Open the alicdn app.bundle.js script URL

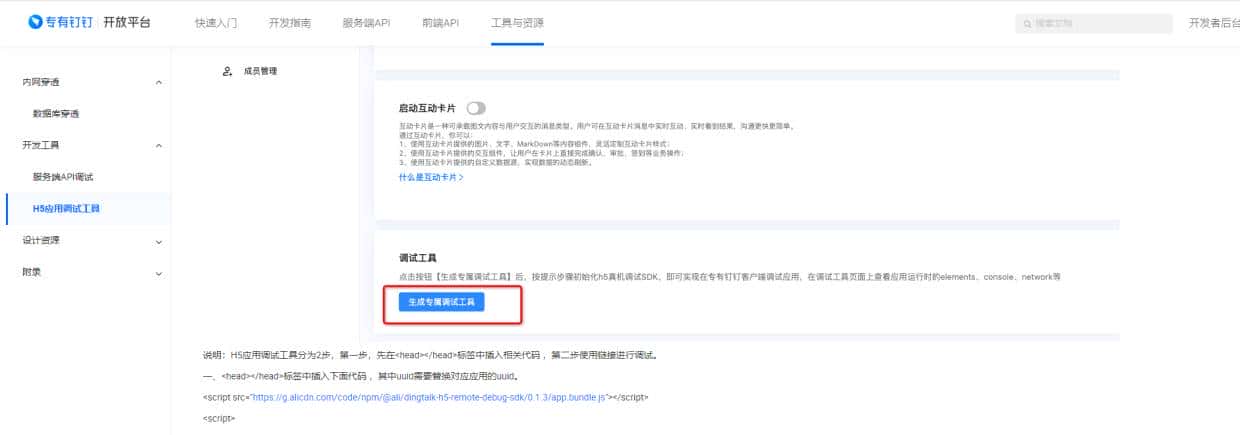(429, 397)
